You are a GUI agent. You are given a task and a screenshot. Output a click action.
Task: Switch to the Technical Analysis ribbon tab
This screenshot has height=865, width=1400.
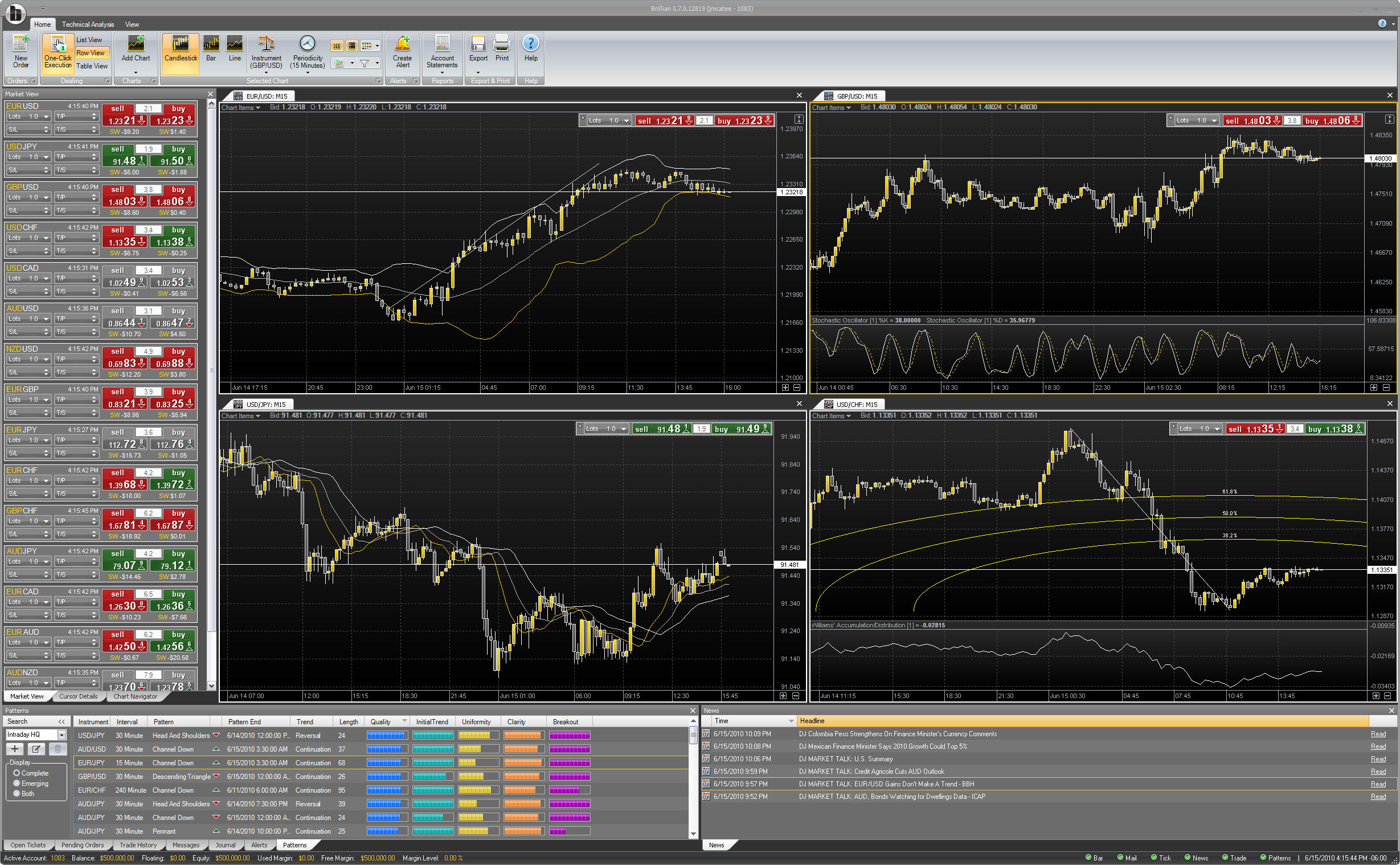point(88,24)
